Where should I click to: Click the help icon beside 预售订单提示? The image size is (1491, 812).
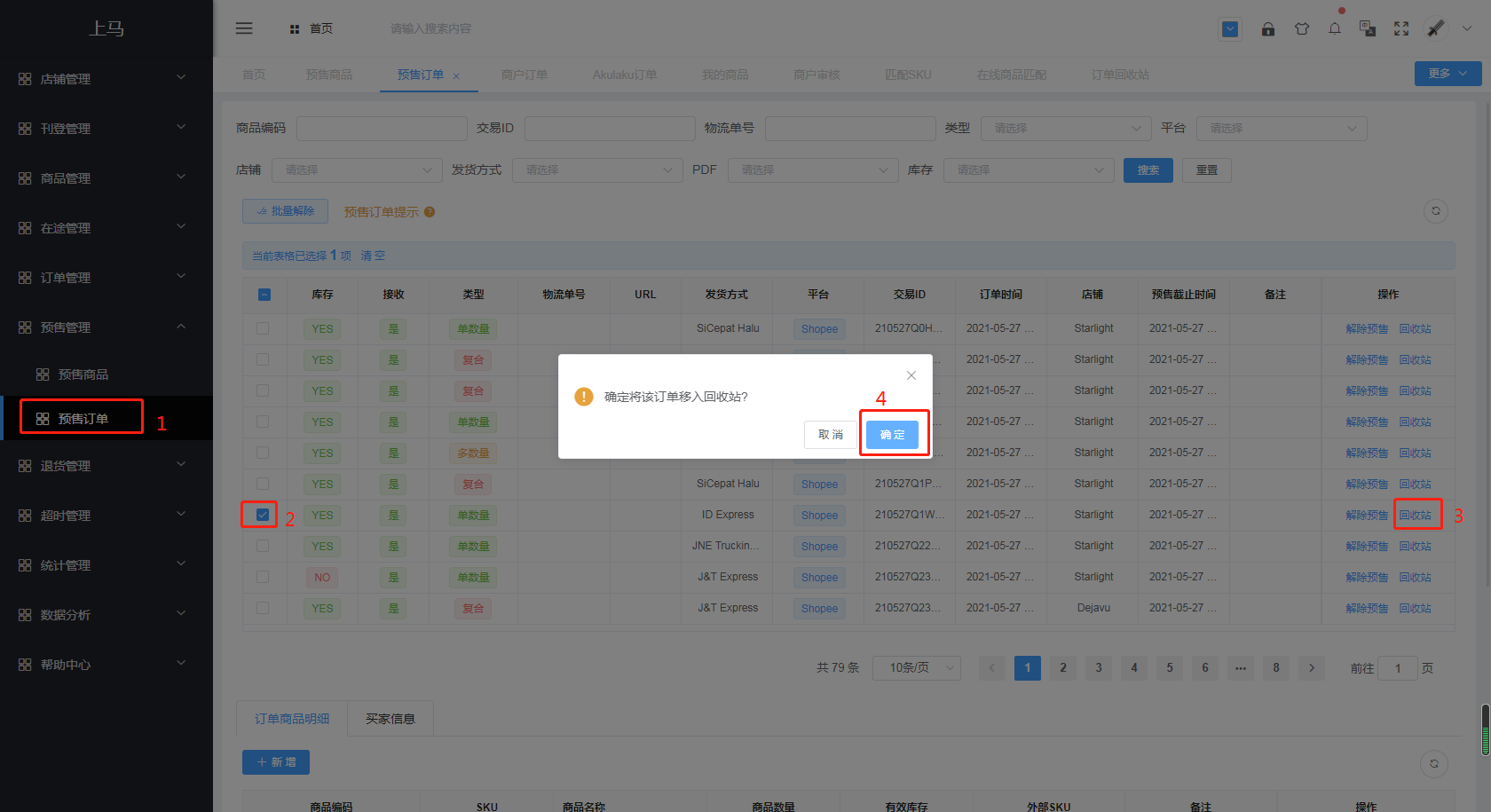click(430, 212)
